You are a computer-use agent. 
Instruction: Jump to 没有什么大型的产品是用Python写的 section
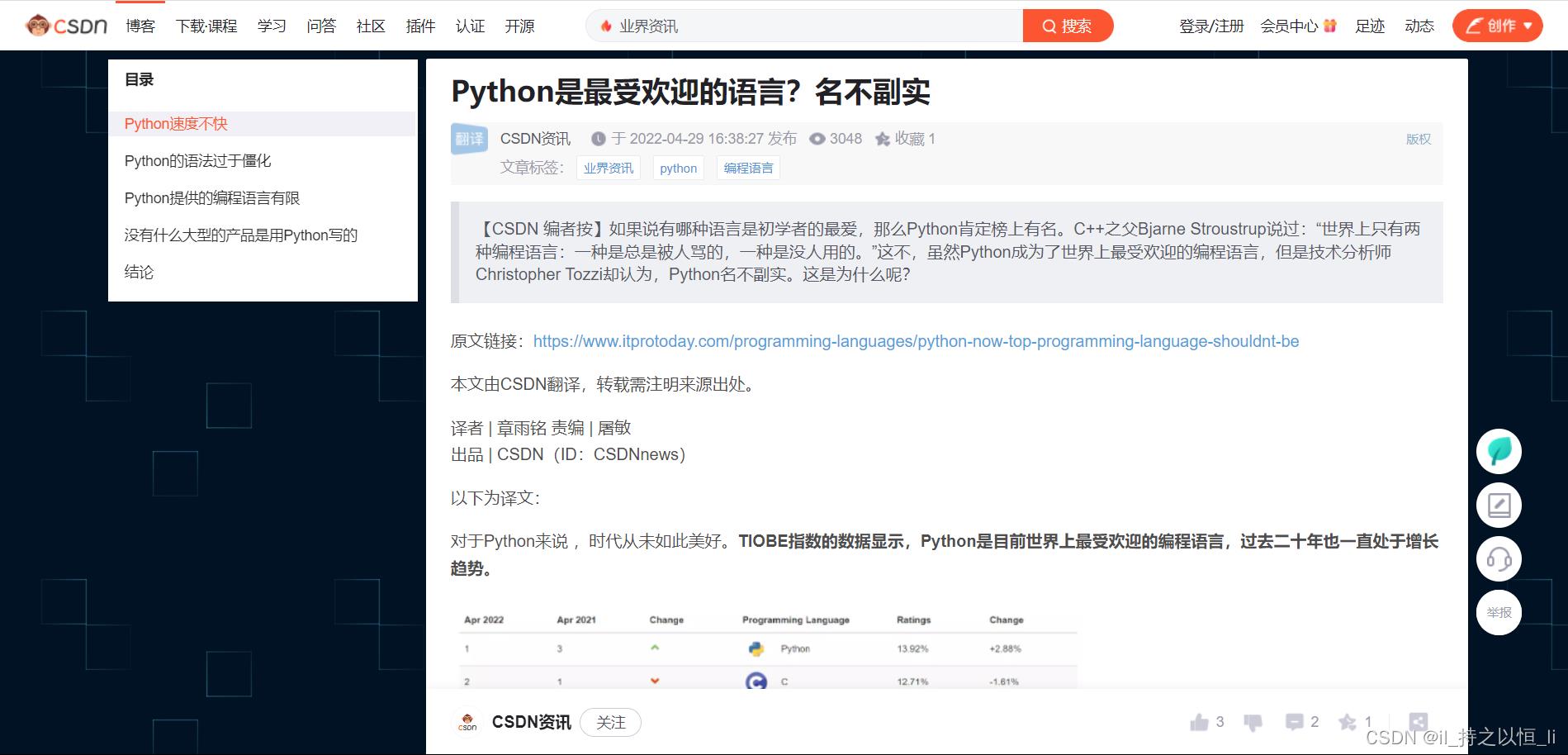tap(241, 235)
